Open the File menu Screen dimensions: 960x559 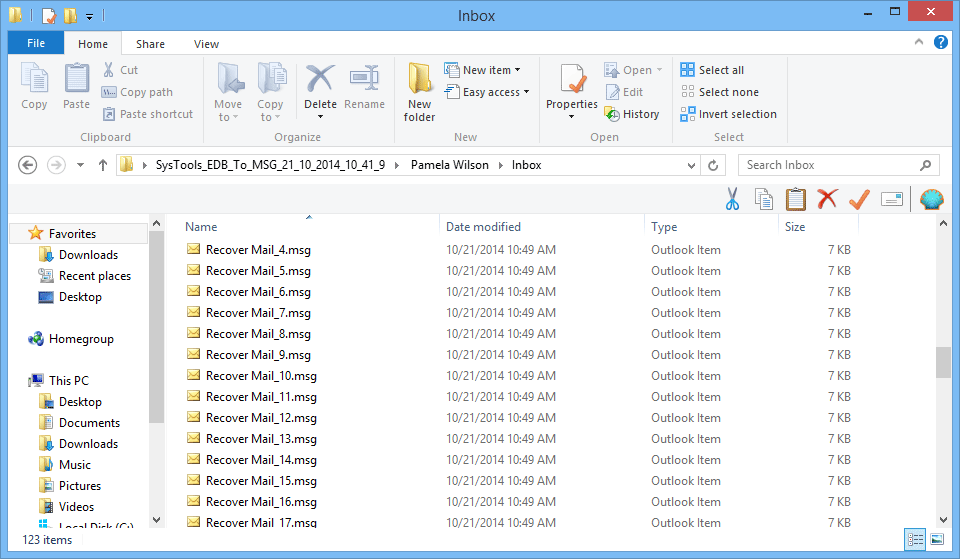pyautogui.click(x=36, y=43)
